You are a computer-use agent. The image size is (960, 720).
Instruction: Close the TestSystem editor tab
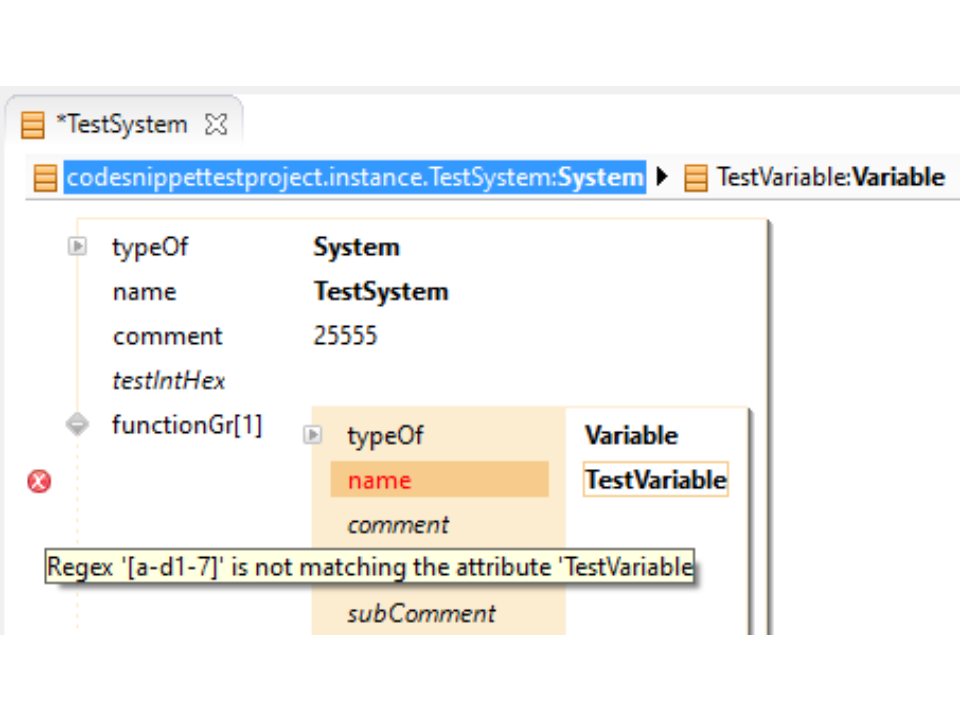[215, 125]
